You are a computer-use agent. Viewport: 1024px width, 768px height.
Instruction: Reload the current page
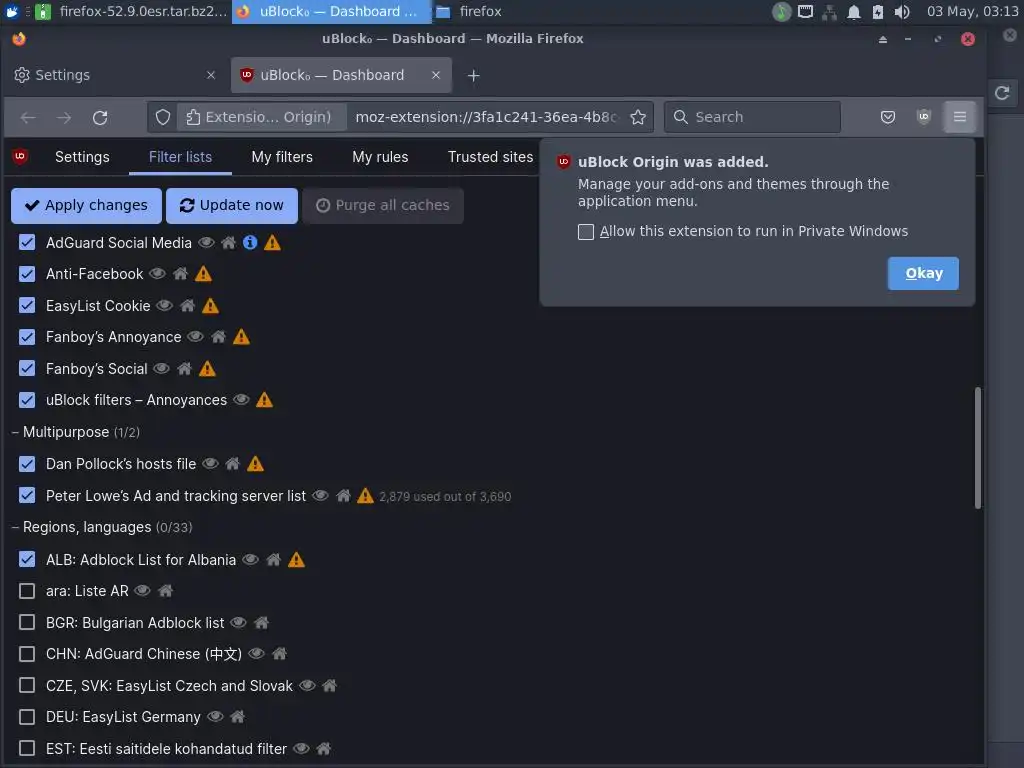pos(100,118)
